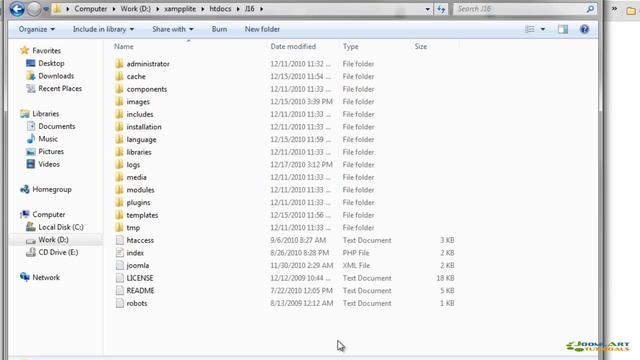Click the New folder button
This screenshot has height=360, width=640.
262,29
